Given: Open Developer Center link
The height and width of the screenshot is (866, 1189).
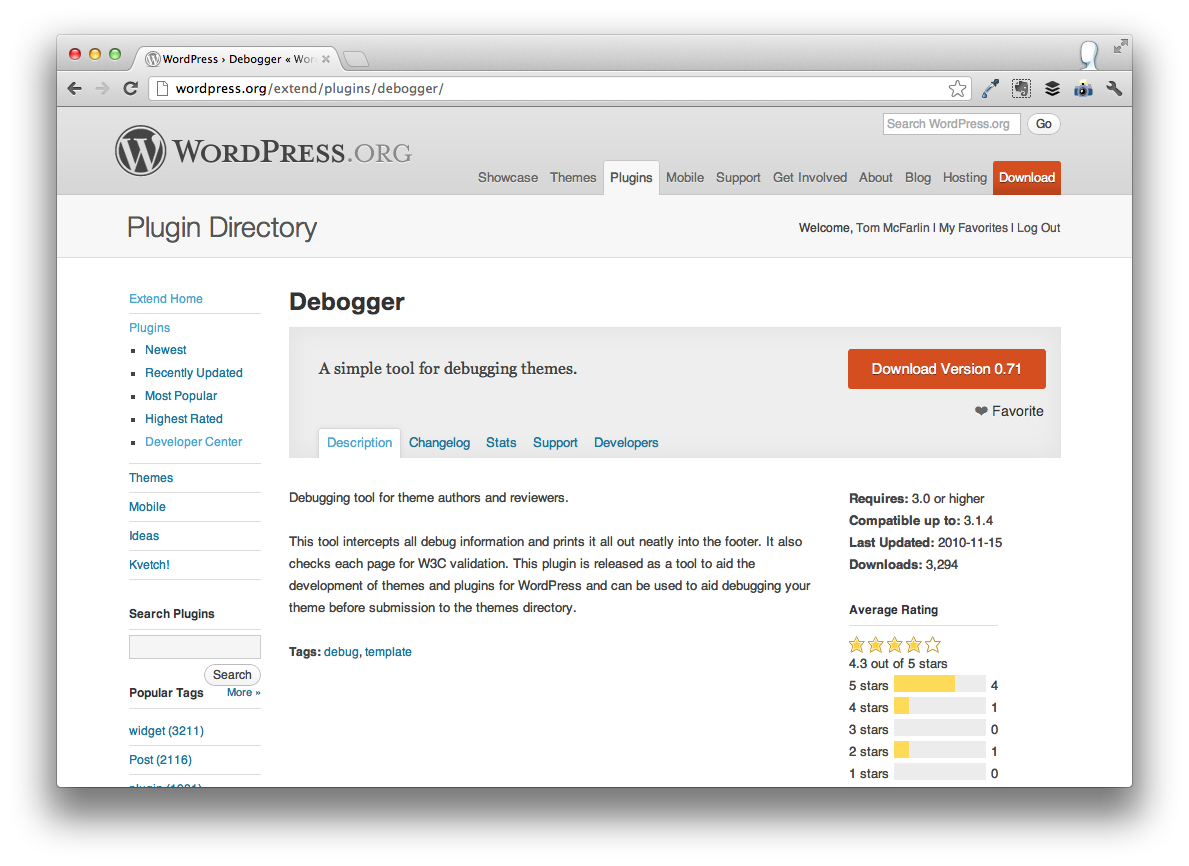Looking at the screenshot, I should coord(193,442).
